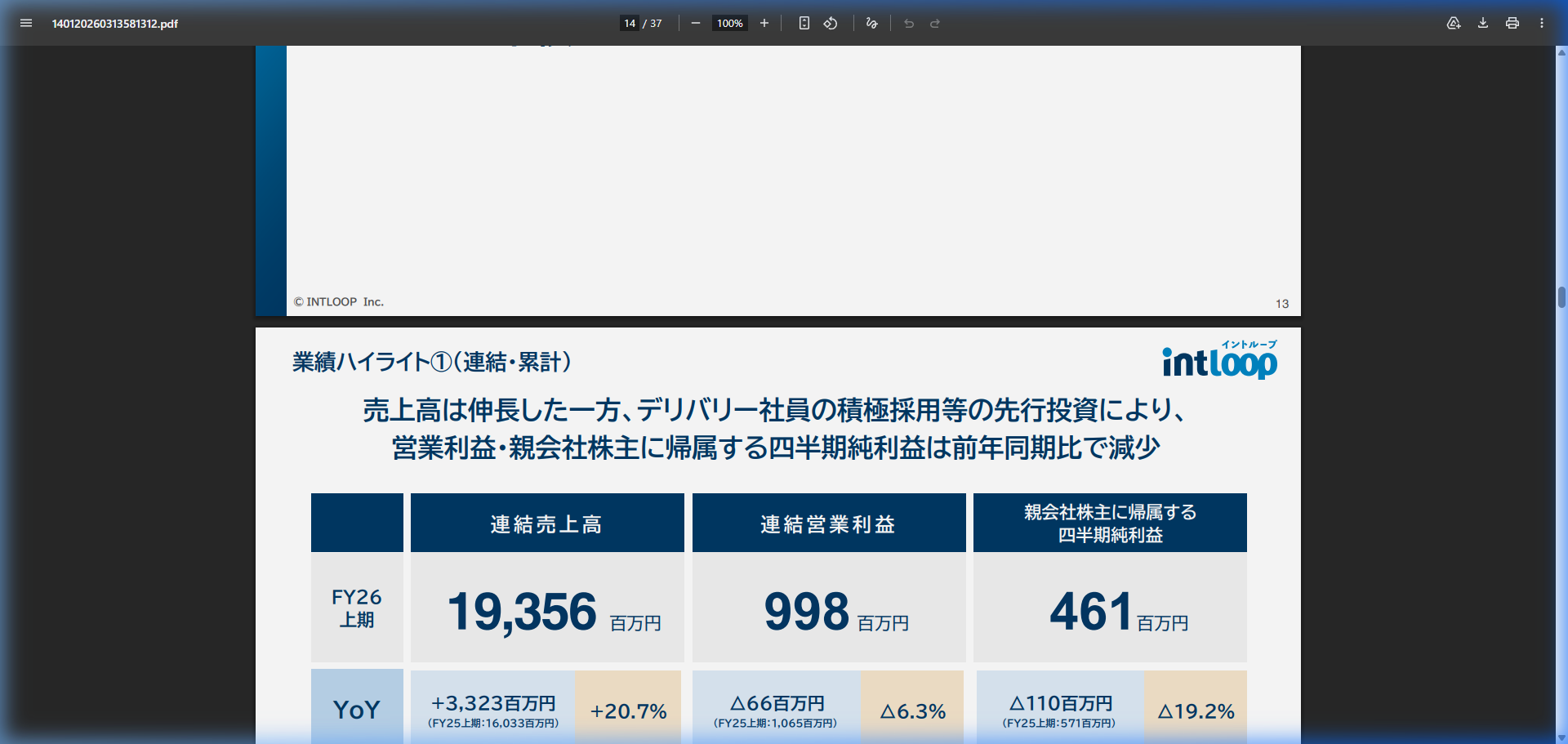
Task: Open the more options menu
Action: click(1542, 24)
